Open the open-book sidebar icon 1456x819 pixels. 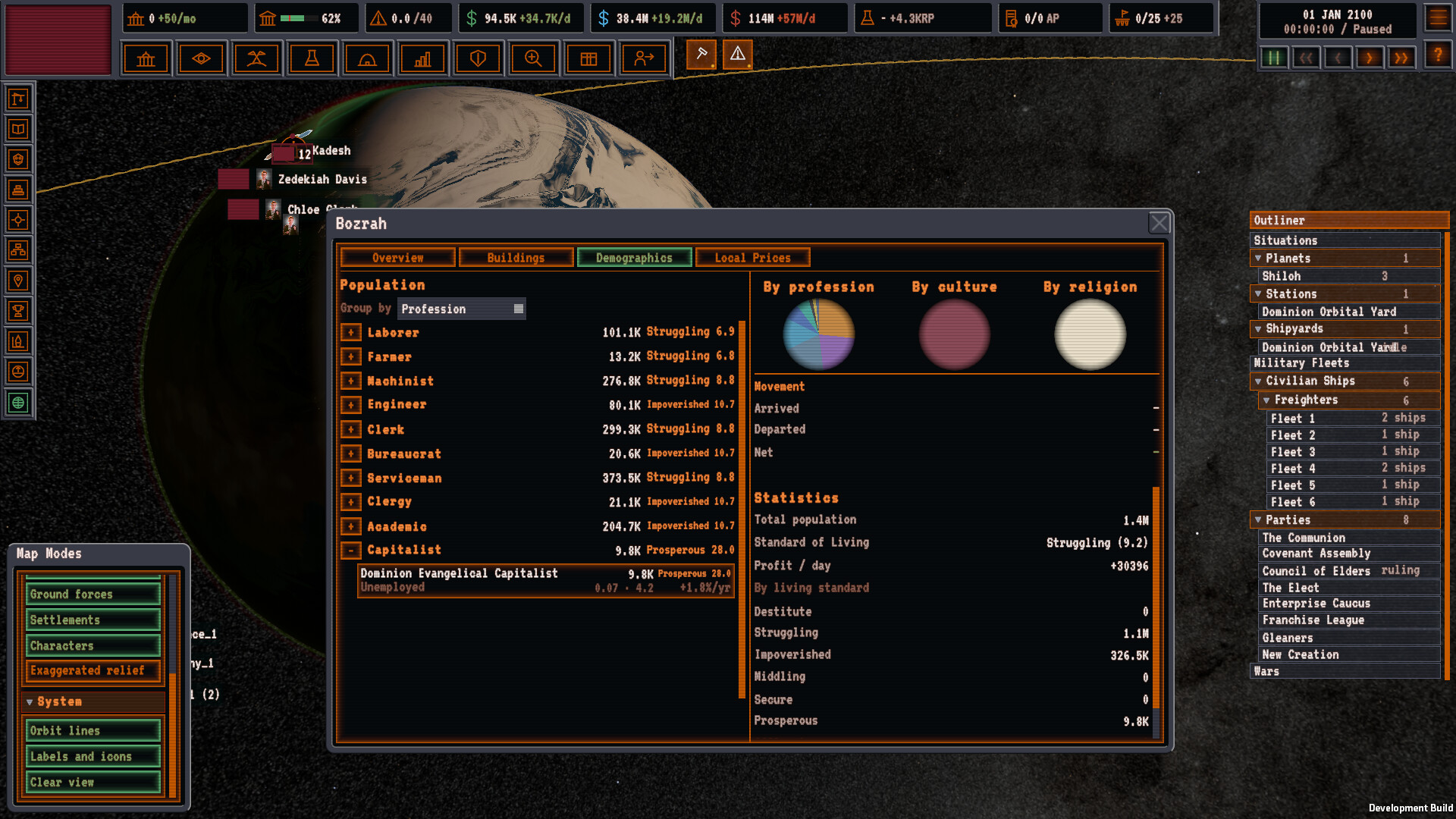click(x=18, y=129)
